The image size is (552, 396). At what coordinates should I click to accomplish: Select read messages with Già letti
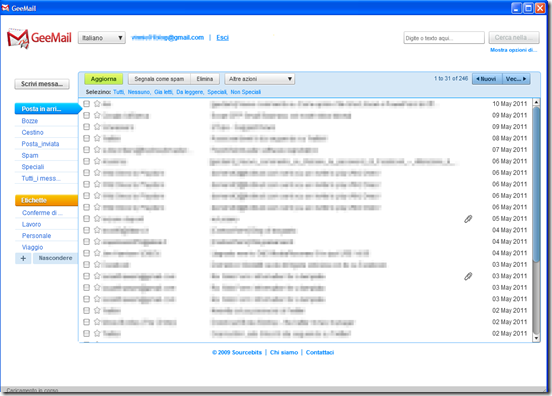(x=163, y=92)
